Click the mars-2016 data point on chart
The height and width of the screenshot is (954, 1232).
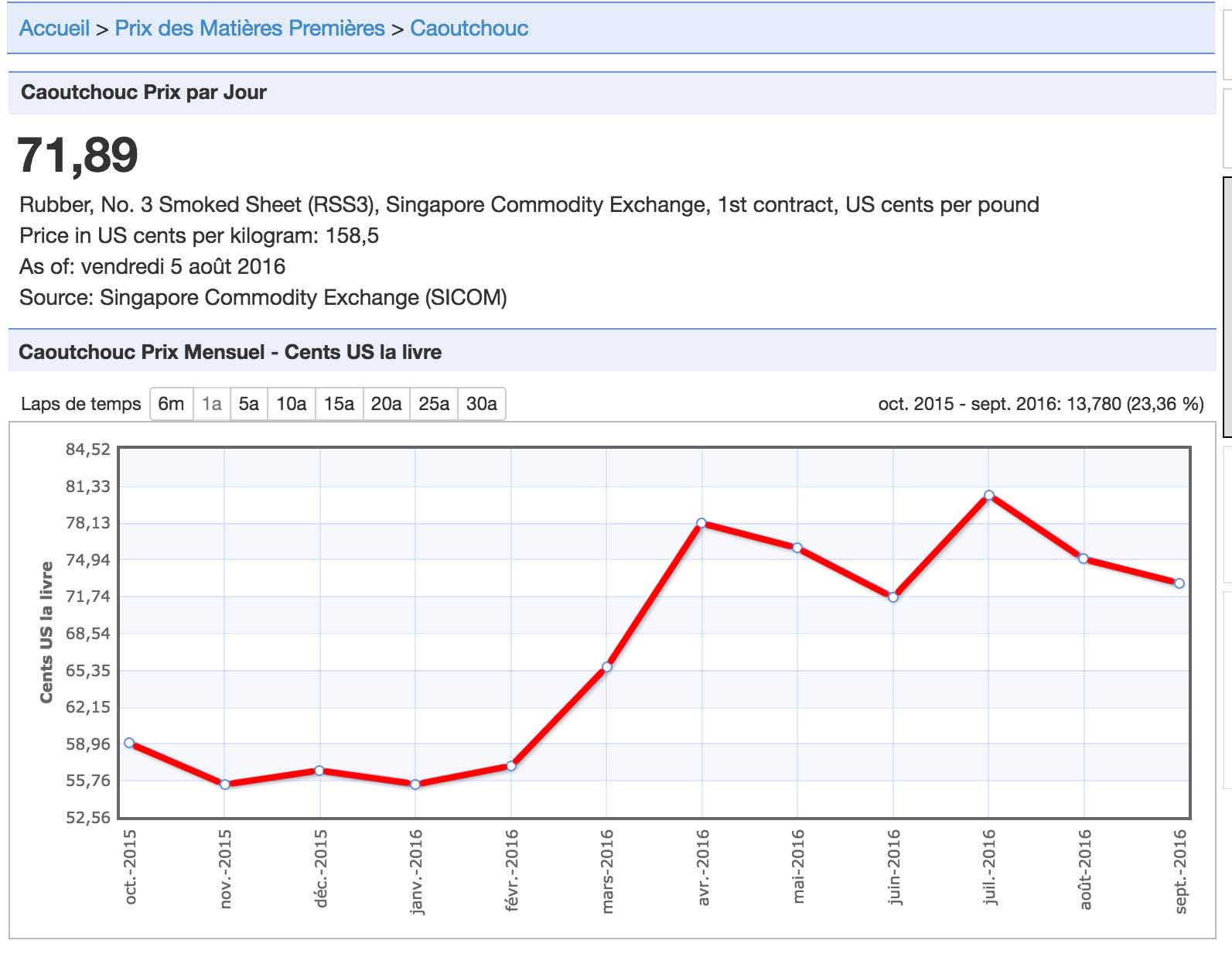click(x=607, y=667)
